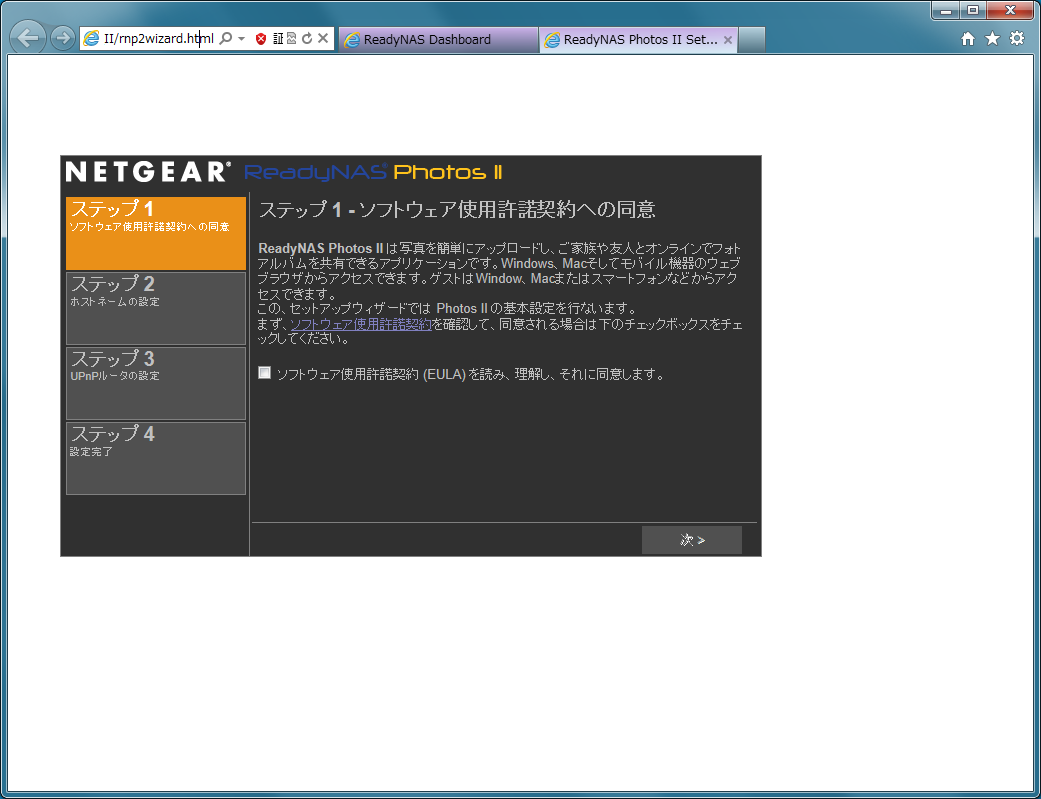Click the red security certificate error icon
The height and width of the screenshot is (799, 1041).
(x=261, y=39)
